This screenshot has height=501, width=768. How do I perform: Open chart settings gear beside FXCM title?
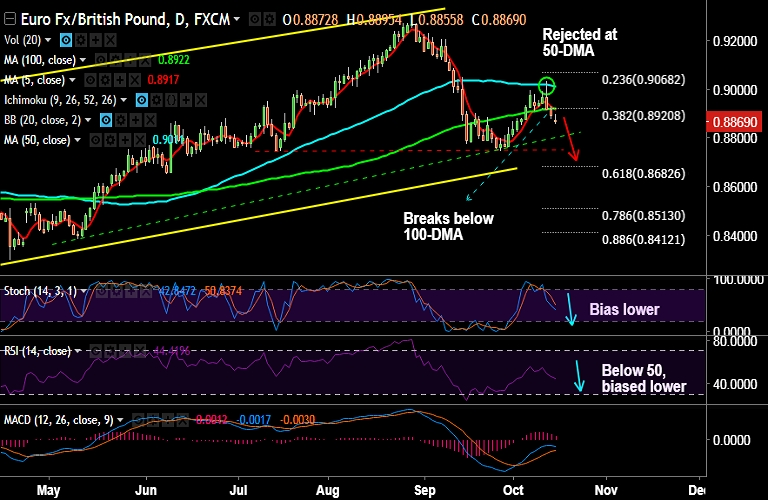pos(270,20)
